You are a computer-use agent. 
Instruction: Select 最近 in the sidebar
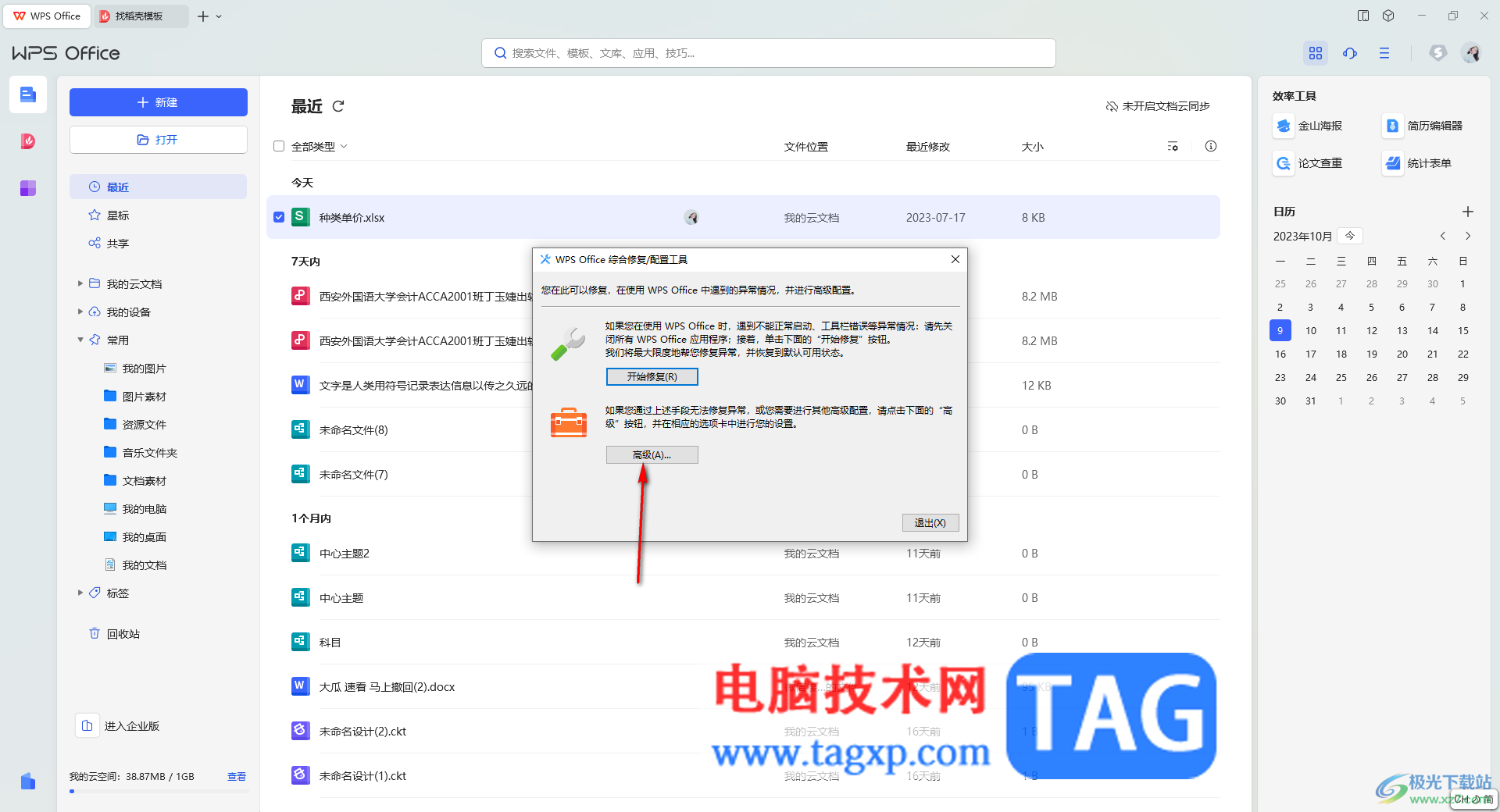pyautogui.click(x=158, y=187)
